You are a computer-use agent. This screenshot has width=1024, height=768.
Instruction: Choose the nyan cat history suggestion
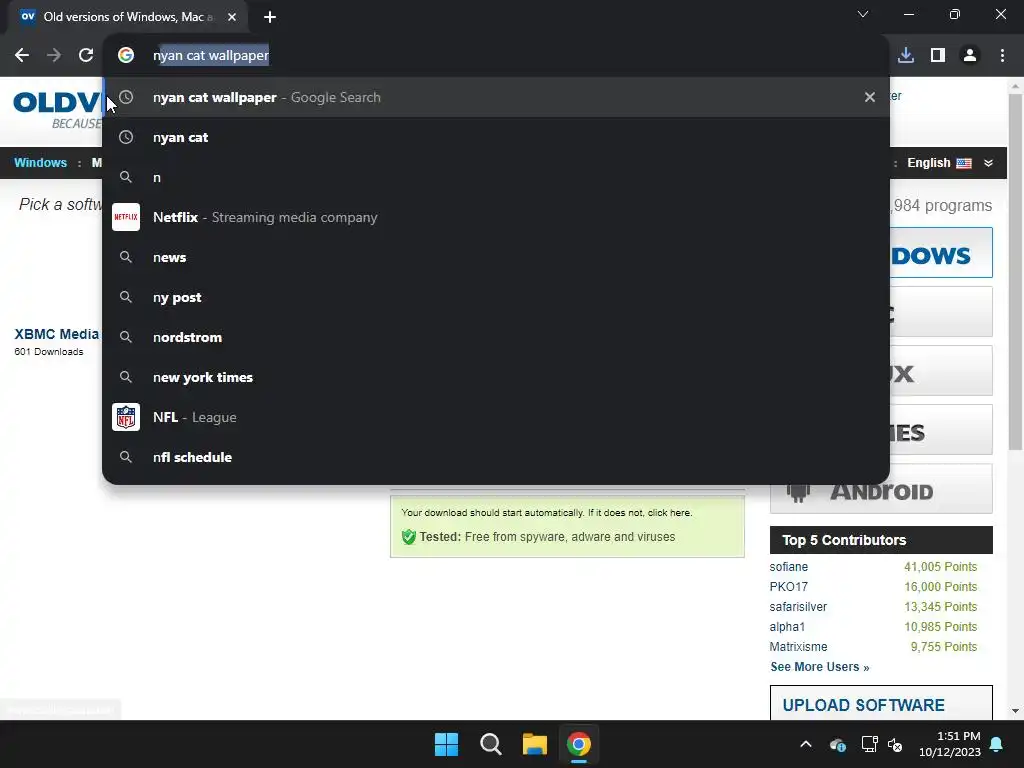coord(496,137)
